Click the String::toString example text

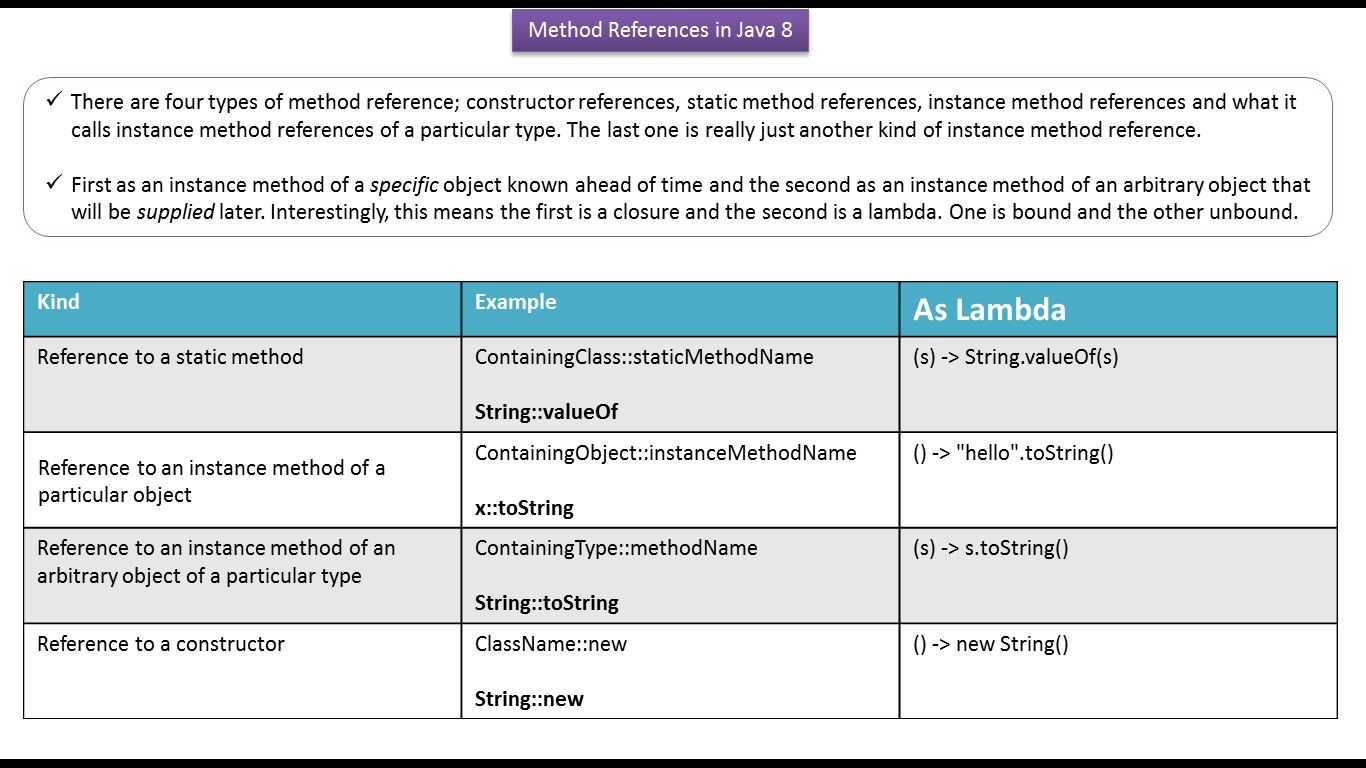click(x=546, y=602)
